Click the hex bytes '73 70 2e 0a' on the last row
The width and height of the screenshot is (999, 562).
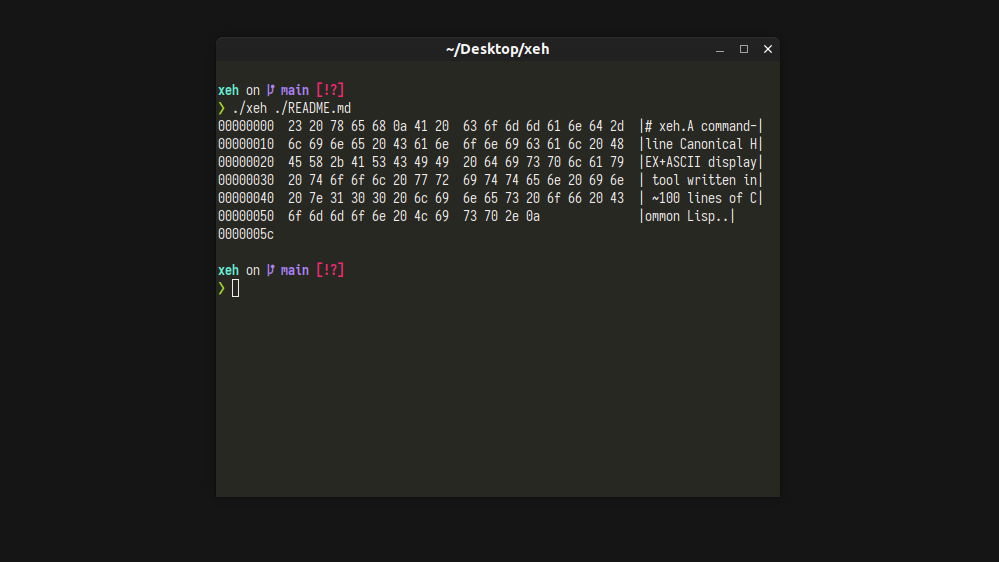[x=501, y=217]
